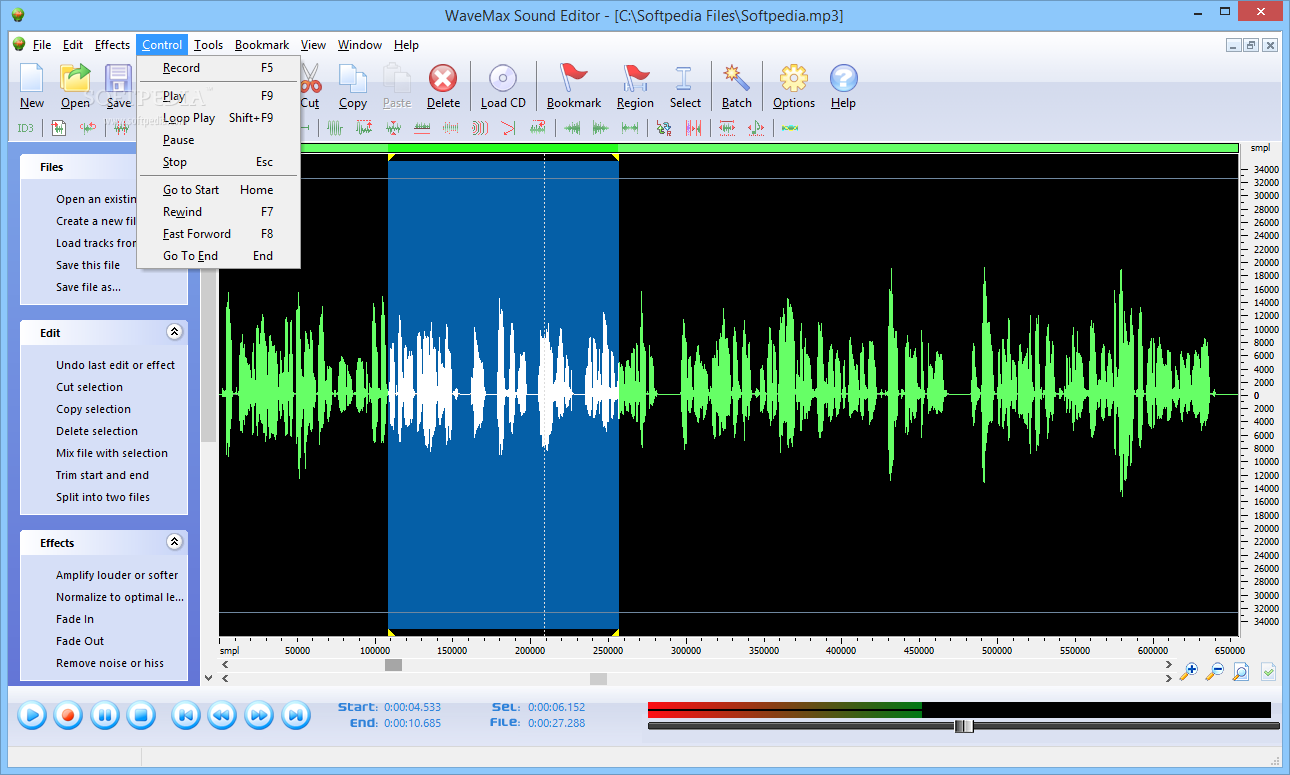Viewport: 1290px width, 775px height.
Task: Click the yellow selection start marker
Action: click(x=391, y=157)
